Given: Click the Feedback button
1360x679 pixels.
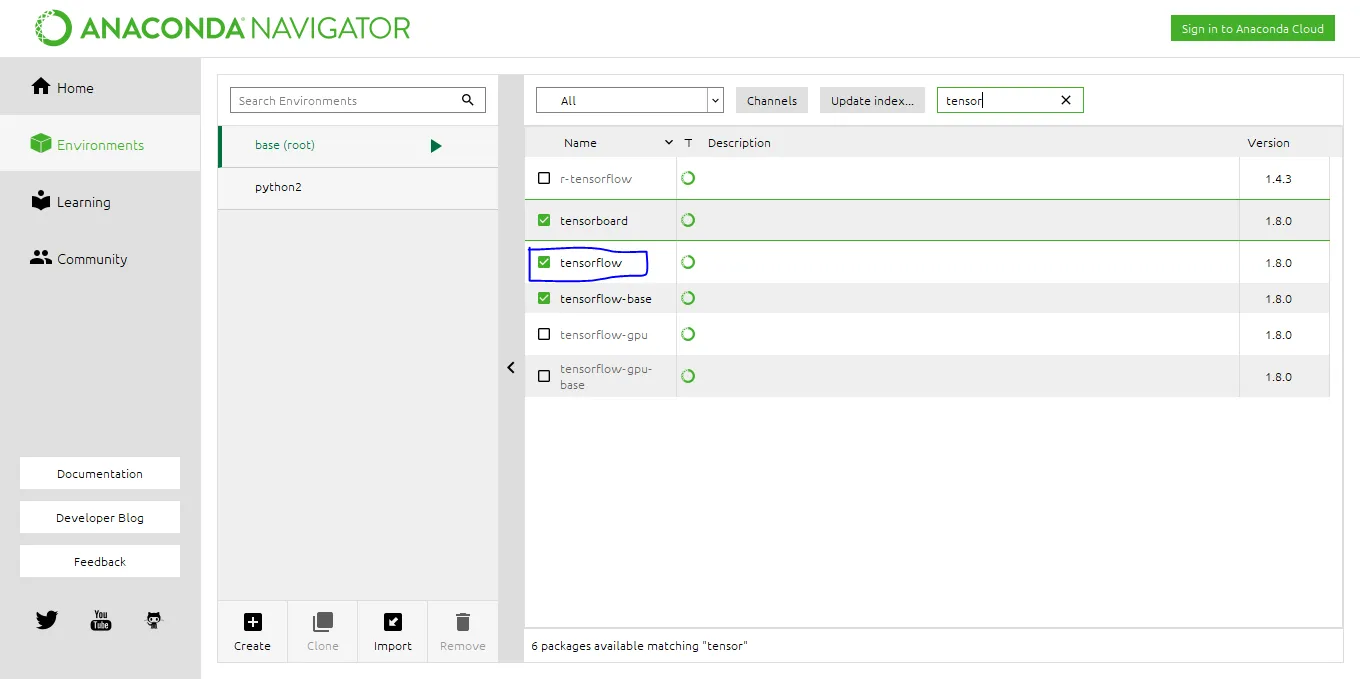Looking at the screenshot, I should point(100,561).
